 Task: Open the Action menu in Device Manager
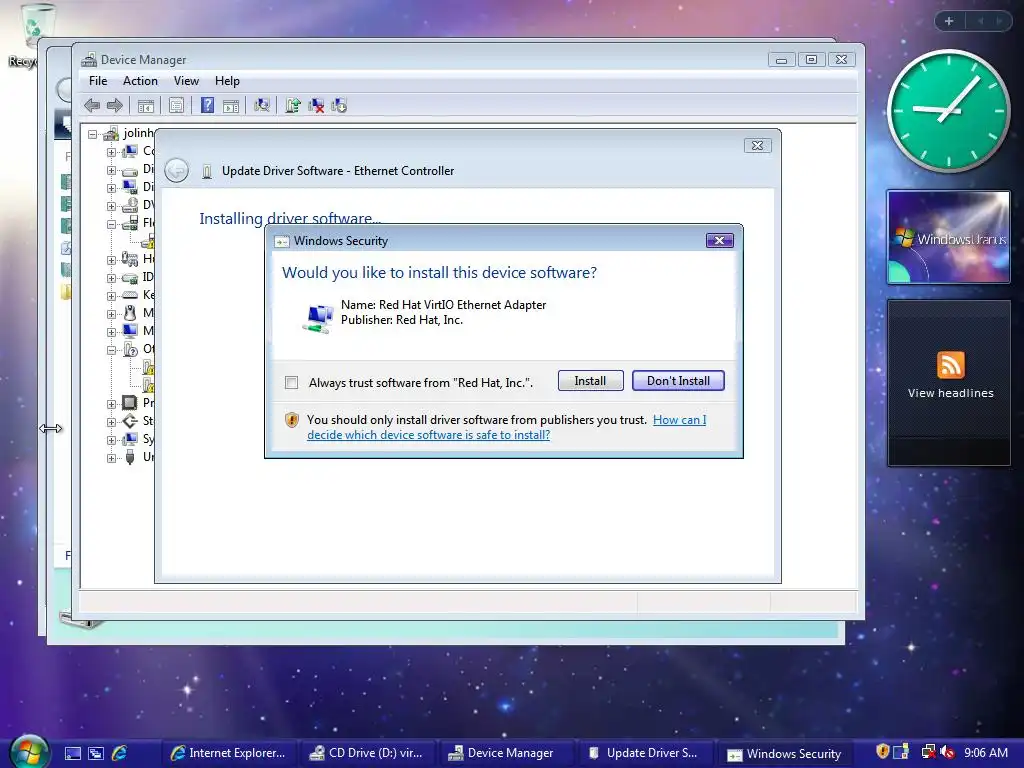point(140,81)
